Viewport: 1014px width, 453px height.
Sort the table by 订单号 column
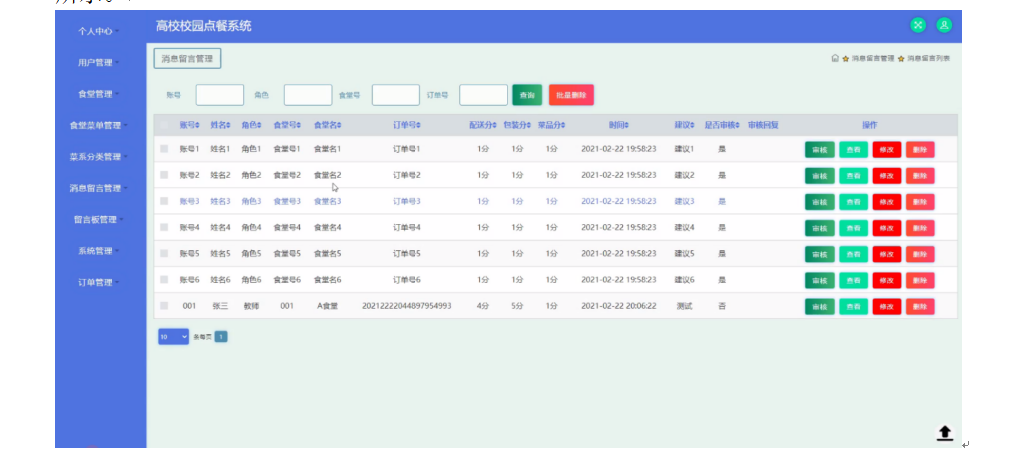[407, 125]
